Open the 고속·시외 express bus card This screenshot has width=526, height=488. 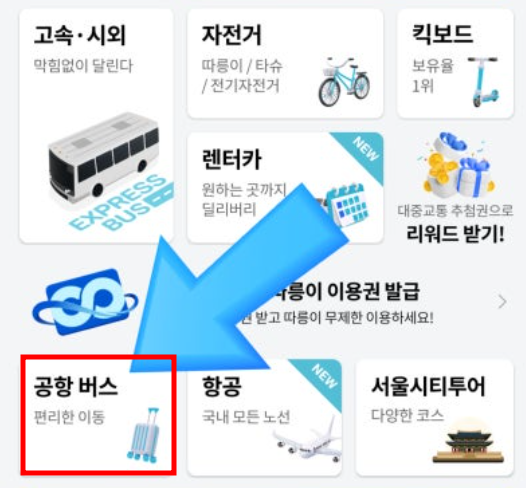tap(97, 126)
